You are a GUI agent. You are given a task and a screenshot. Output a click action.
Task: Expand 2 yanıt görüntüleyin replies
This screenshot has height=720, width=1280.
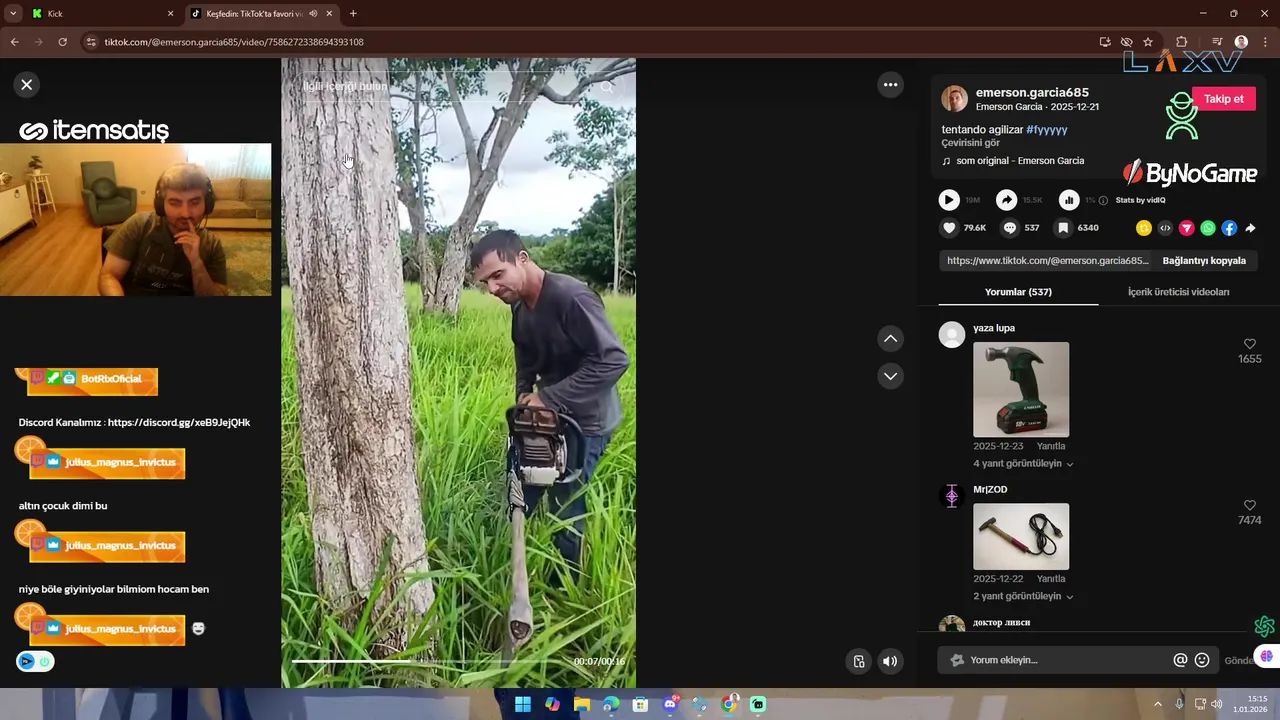[x=1023, y=597]
